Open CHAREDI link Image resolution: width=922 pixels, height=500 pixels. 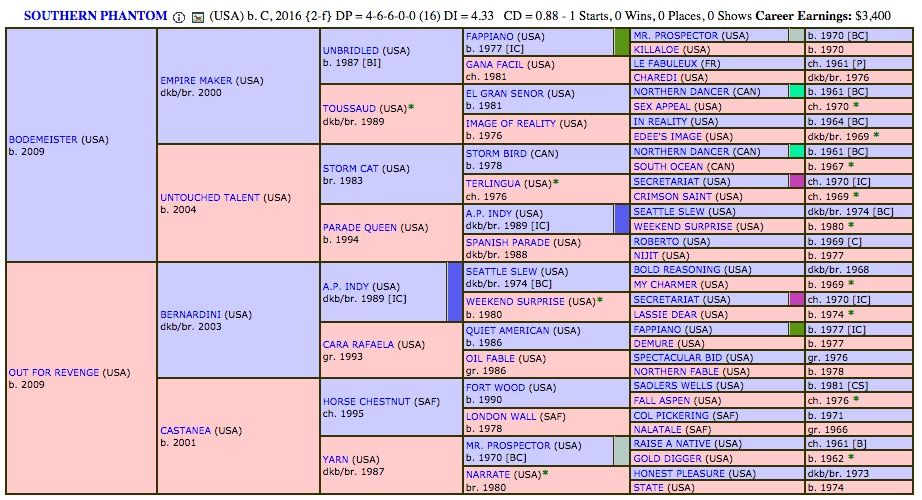click(655, 78)
